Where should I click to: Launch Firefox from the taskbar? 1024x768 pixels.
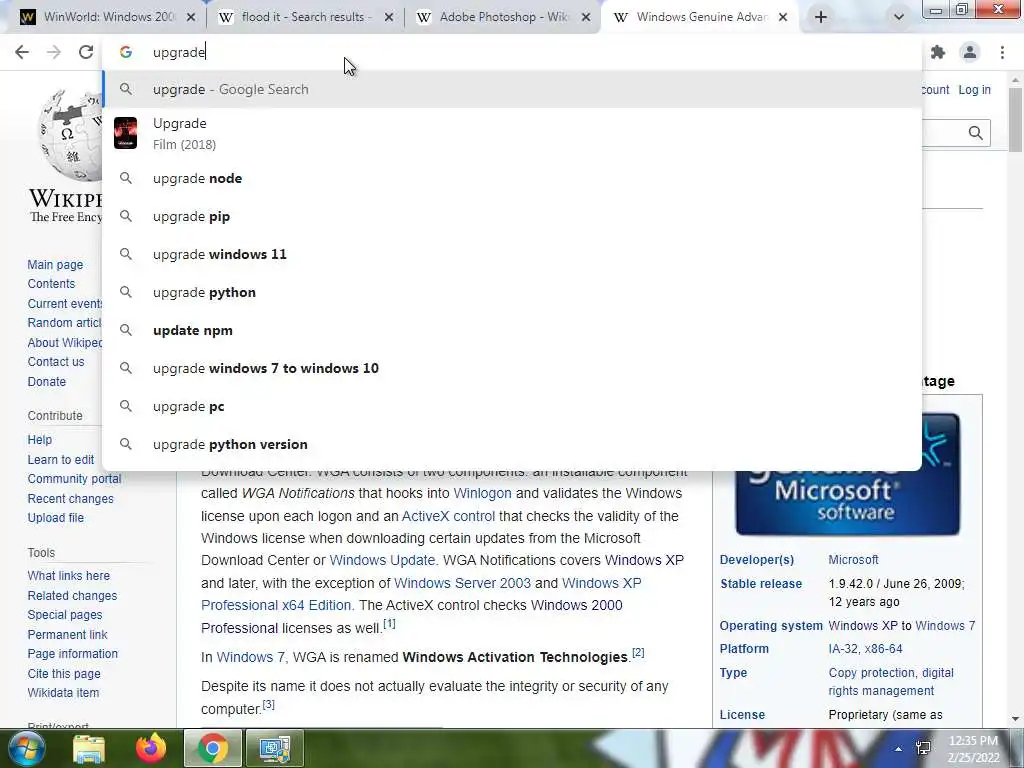pos(151,748)
